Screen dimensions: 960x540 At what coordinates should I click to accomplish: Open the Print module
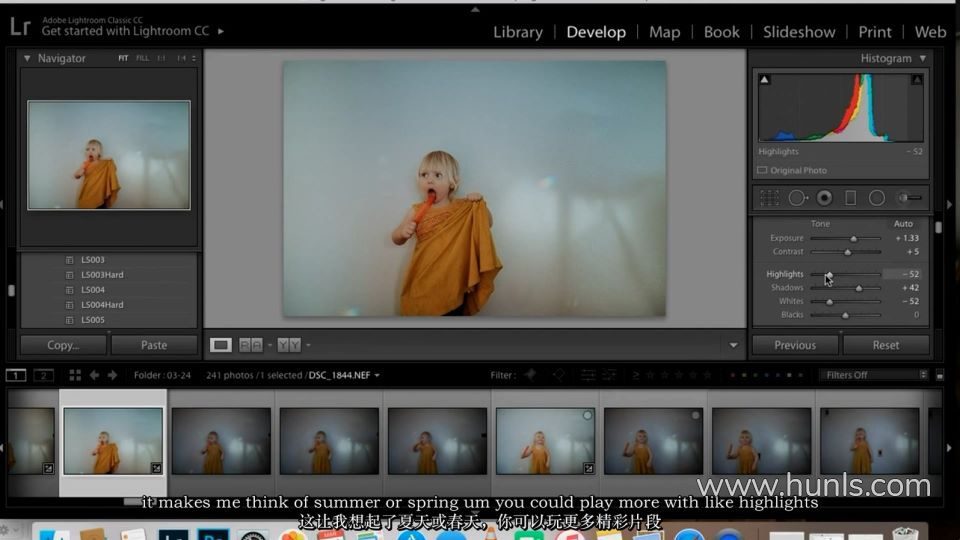[x=874, y=32]
